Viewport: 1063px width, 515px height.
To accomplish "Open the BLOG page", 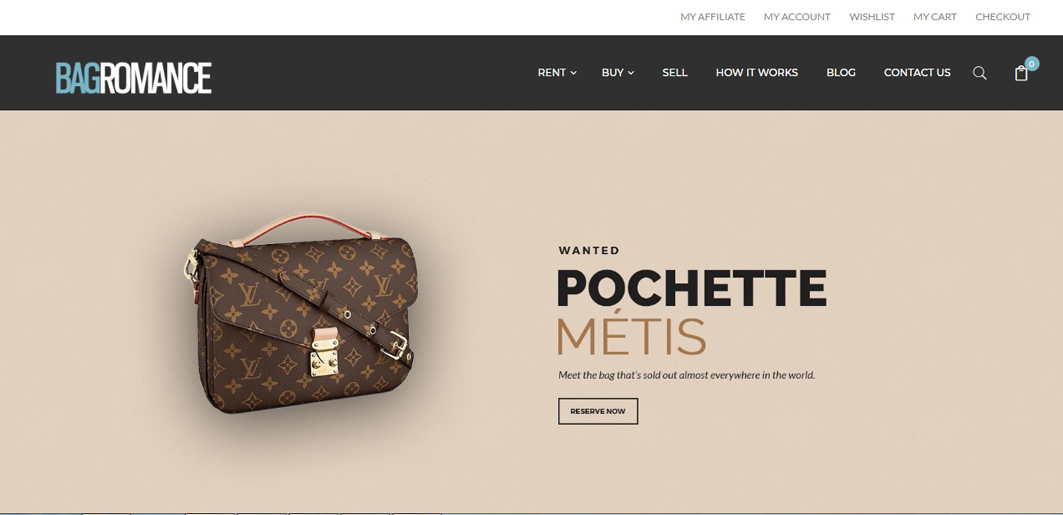I will [841, 73].
